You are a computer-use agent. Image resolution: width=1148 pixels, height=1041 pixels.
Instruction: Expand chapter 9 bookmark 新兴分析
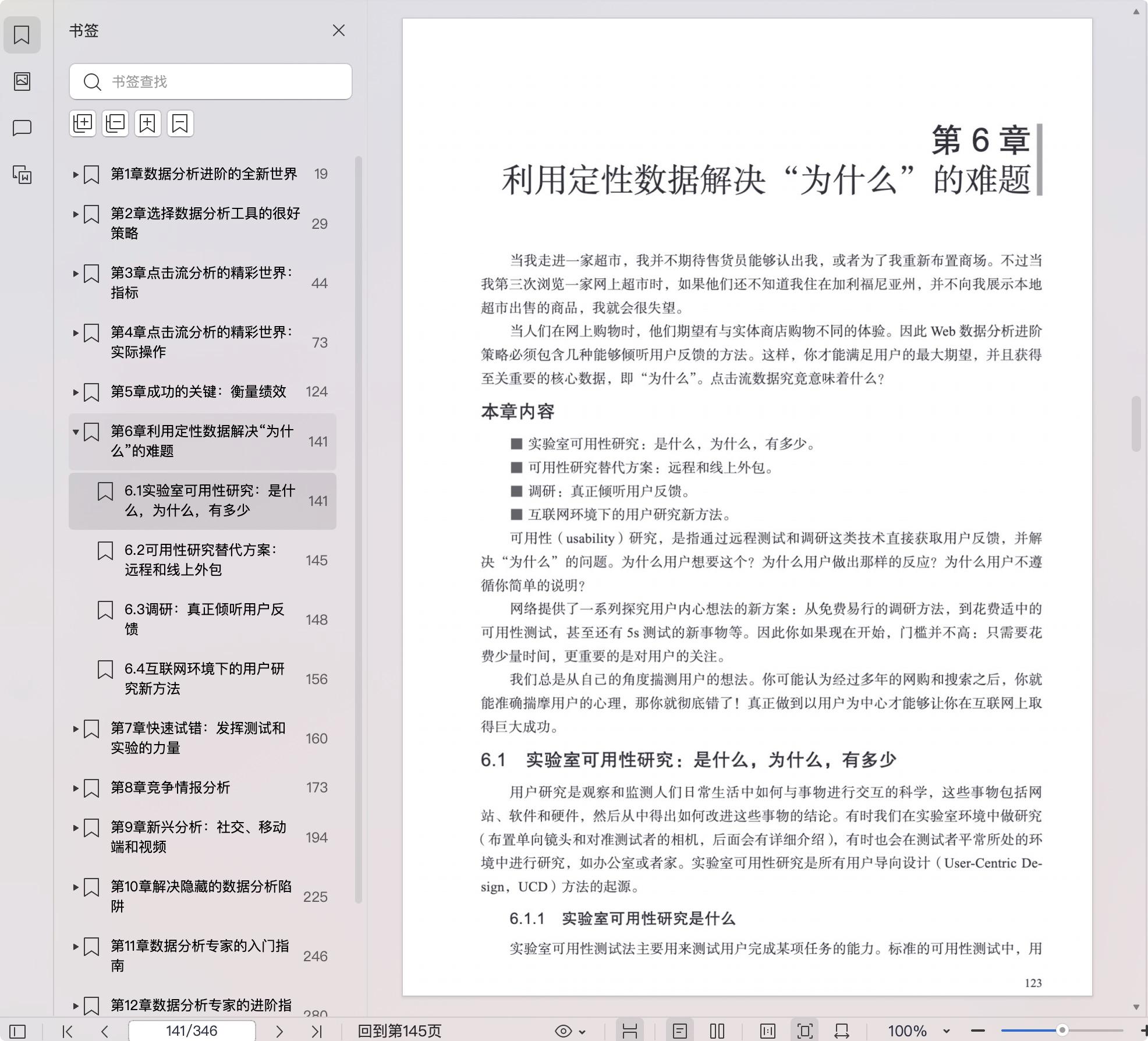(x=76, y=827)
